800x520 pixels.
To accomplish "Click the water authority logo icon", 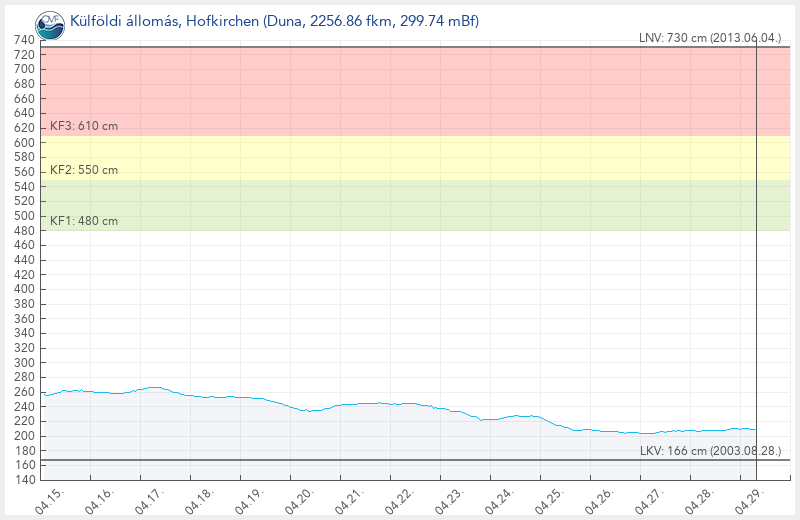I will (x=48, y=22).
